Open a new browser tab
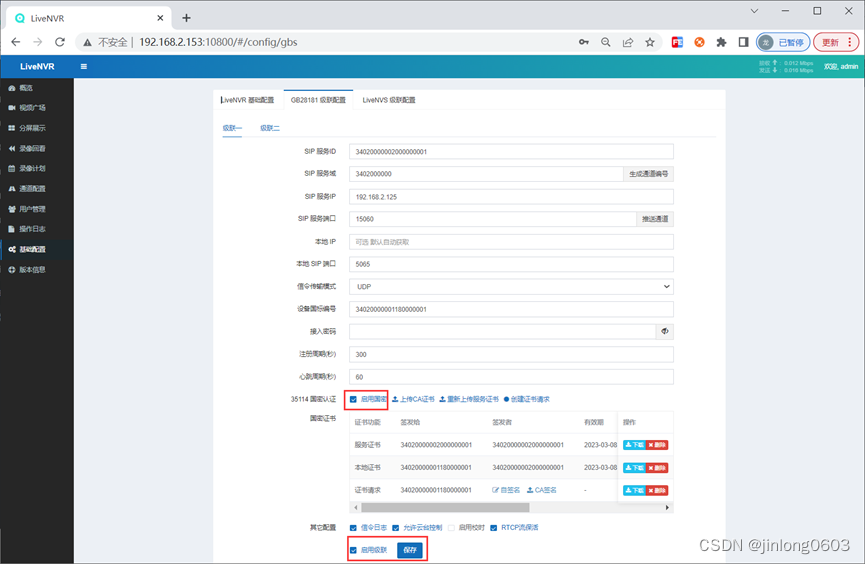The width and height of the screenshot is (865, 564). coord(186,18)
